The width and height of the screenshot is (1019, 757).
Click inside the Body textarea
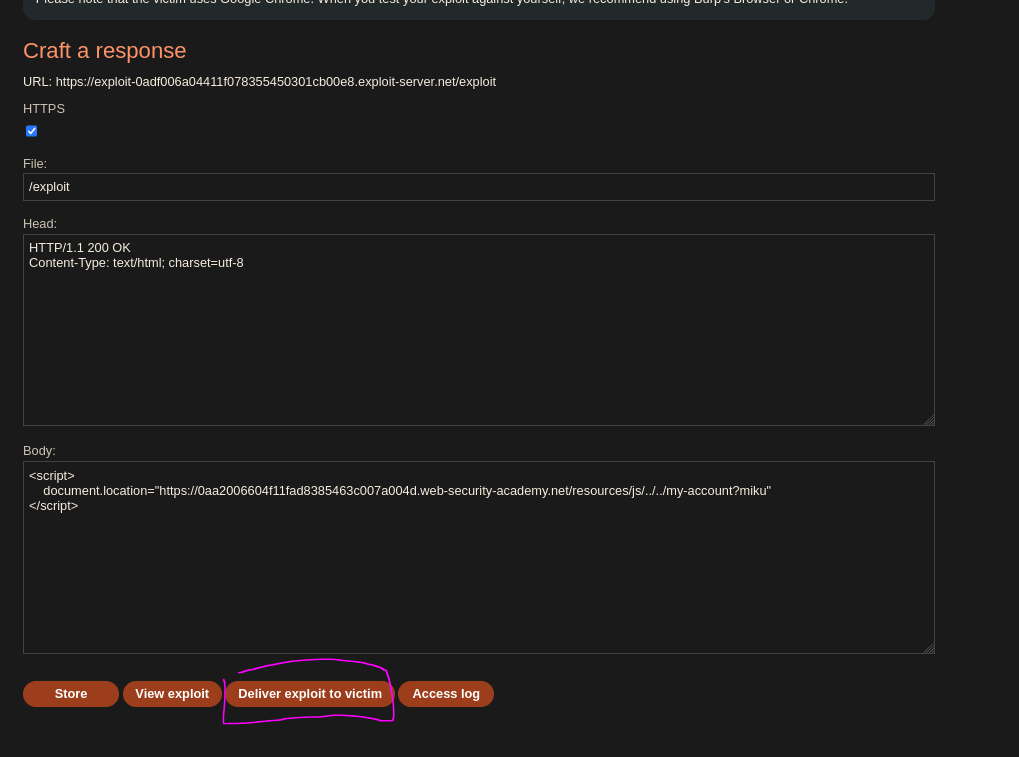coord(479,558)
